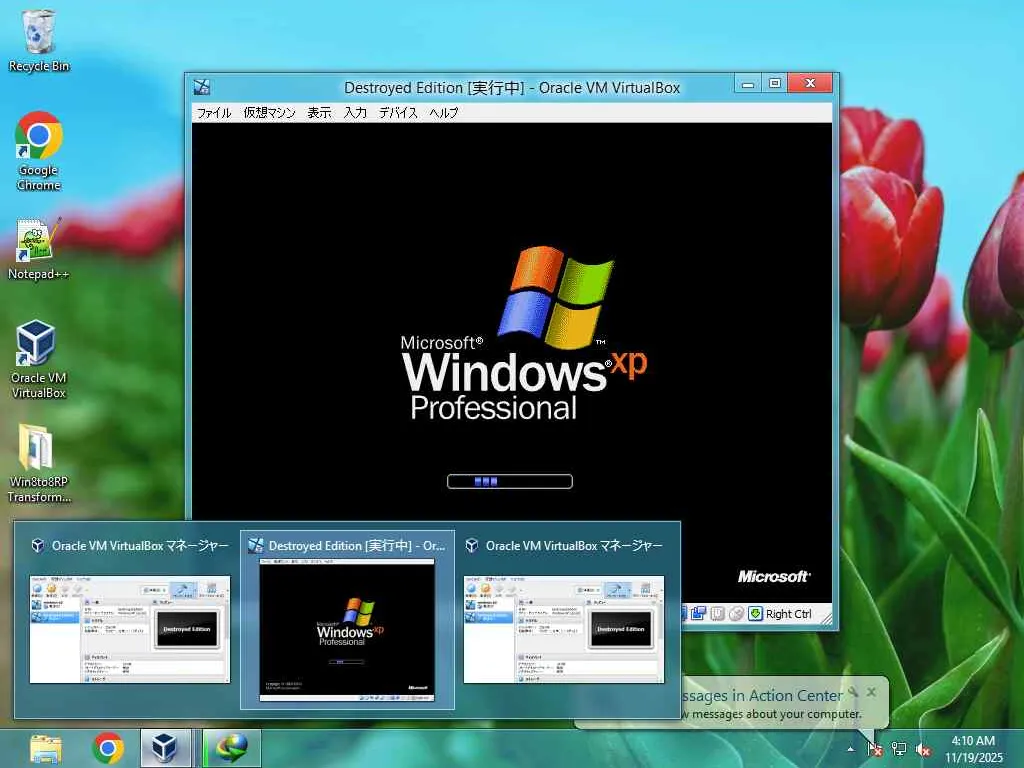Open the ファイル menu

tap(214, 112)
